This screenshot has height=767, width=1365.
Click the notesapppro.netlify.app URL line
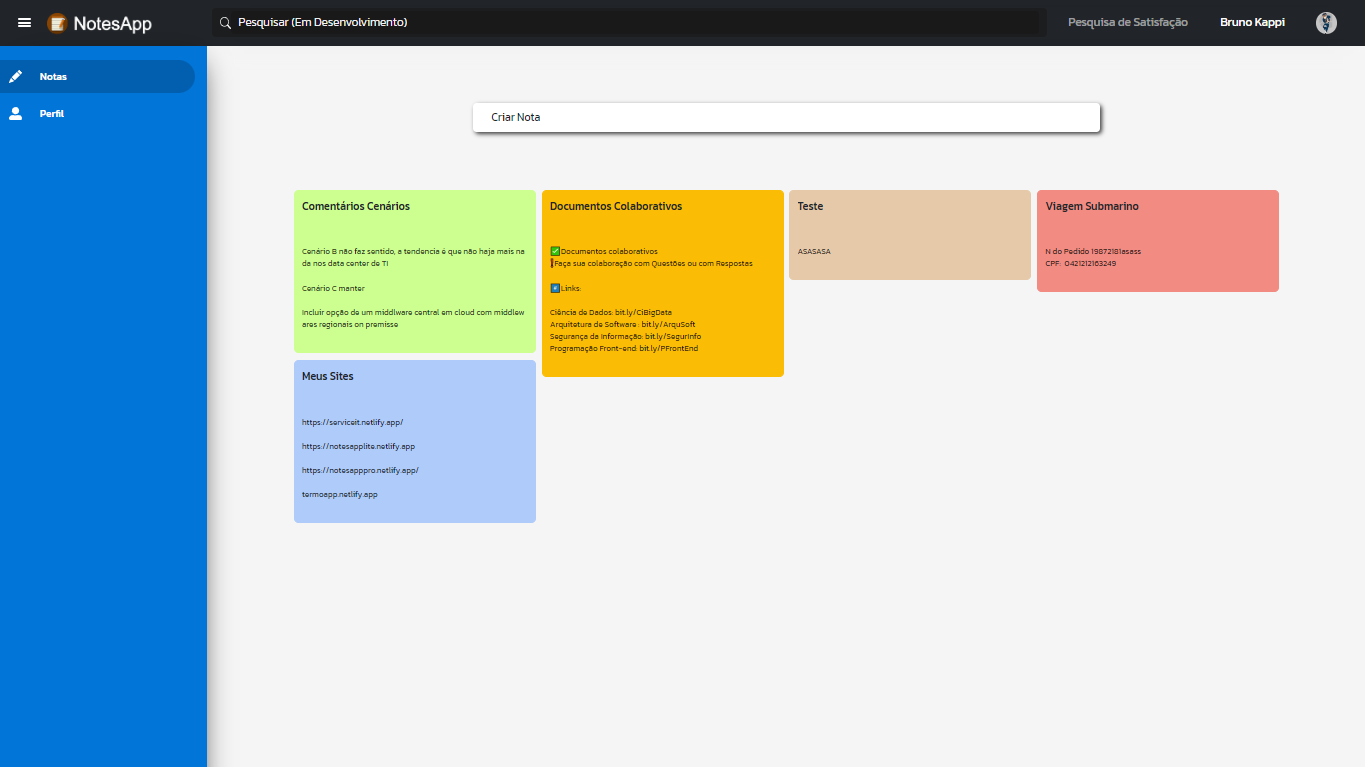tap(360, 470)
